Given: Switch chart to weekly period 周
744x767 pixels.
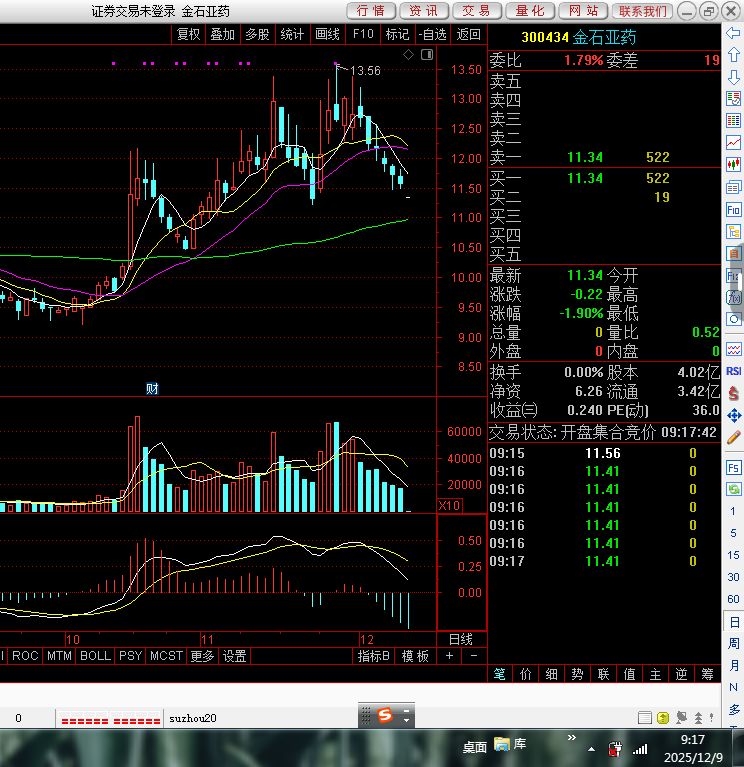Looking at the screenshot, I should click(734, 643).
